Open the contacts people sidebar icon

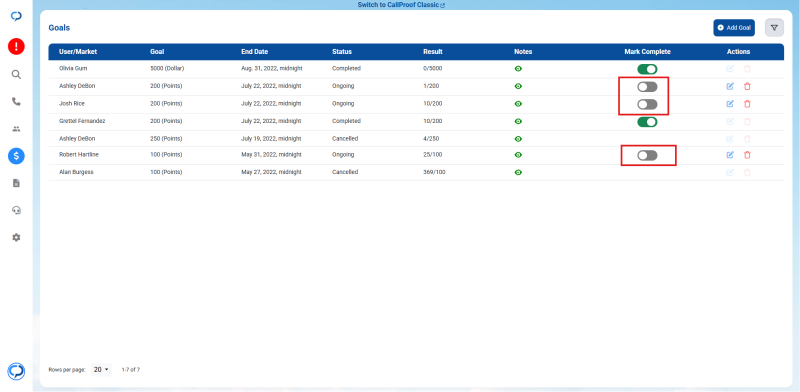click(16, 129)
